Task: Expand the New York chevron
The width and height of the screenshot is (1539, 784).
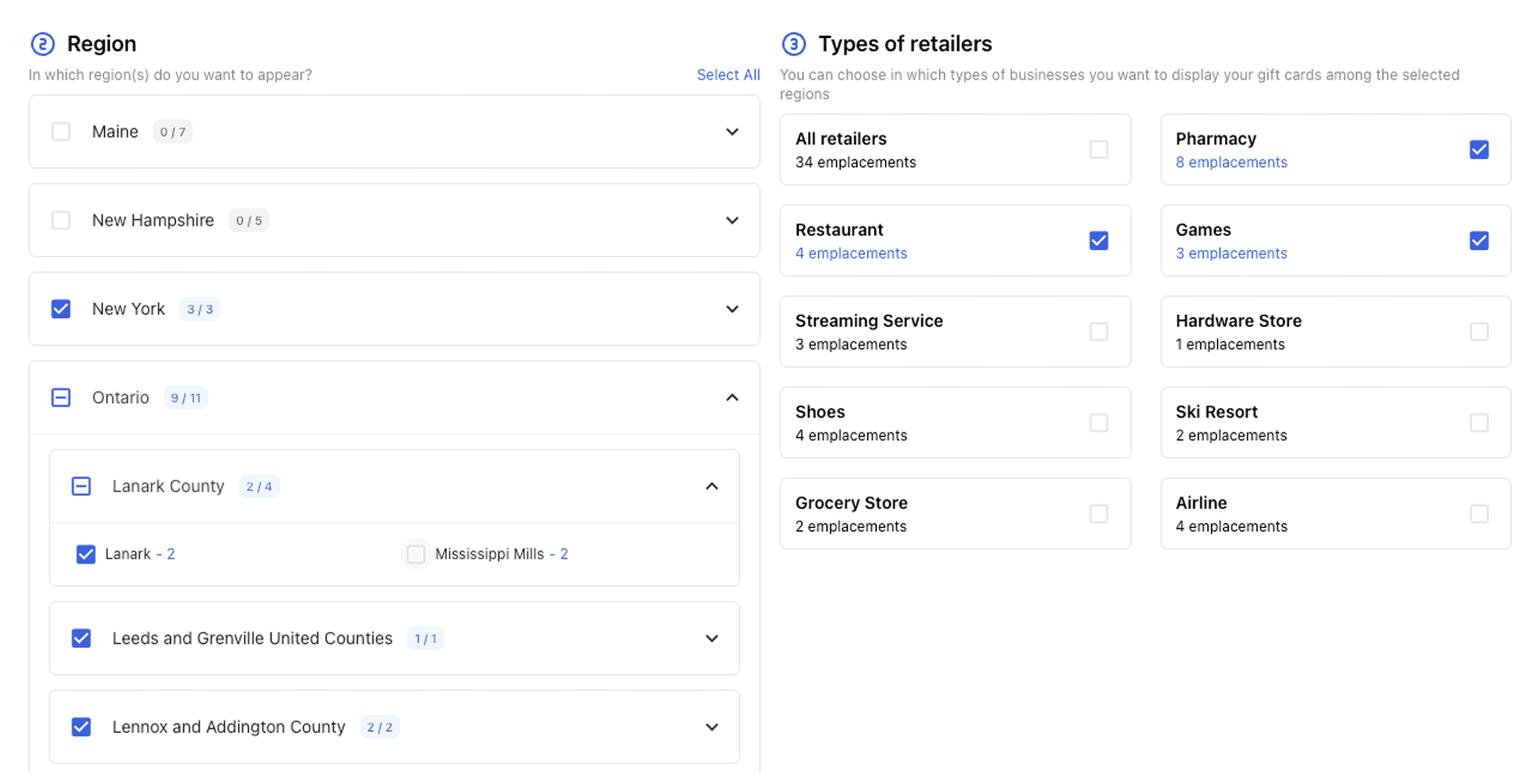Action: tap(732, 309)
